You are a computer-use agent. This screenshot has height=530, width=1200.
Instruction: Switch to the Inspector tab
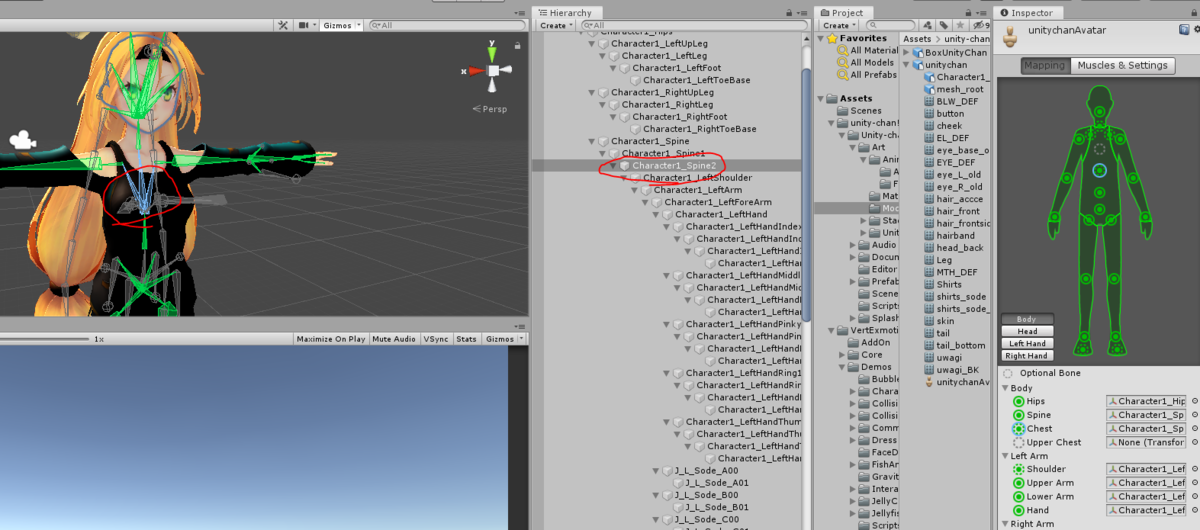1026,13
